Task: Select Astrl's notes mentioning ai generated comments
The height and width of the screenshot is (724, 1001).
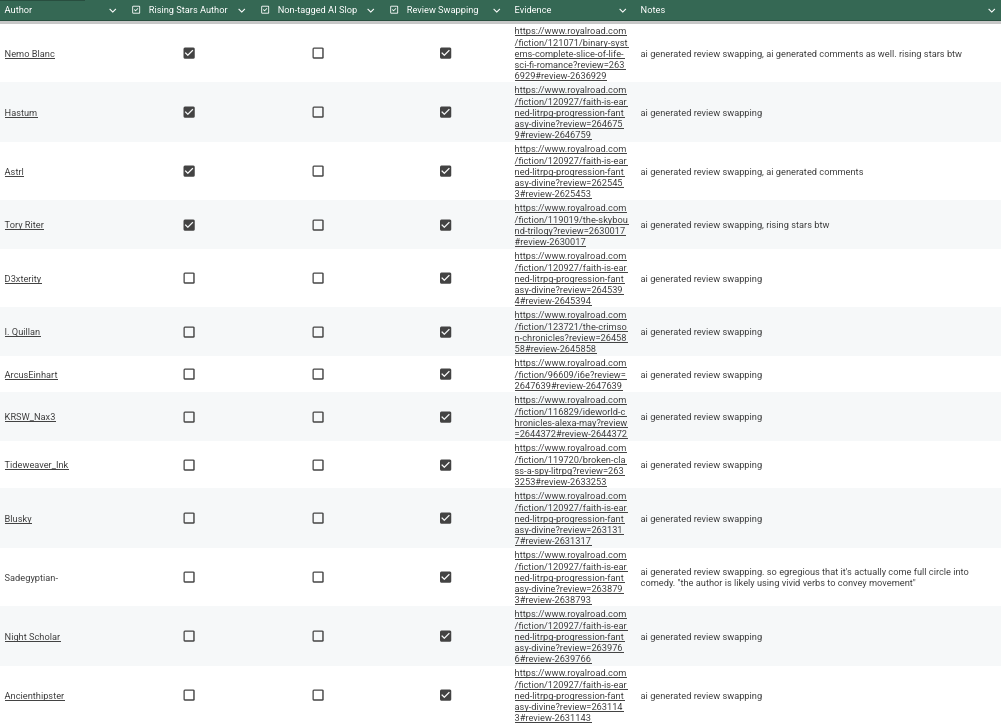Action: 752,172
